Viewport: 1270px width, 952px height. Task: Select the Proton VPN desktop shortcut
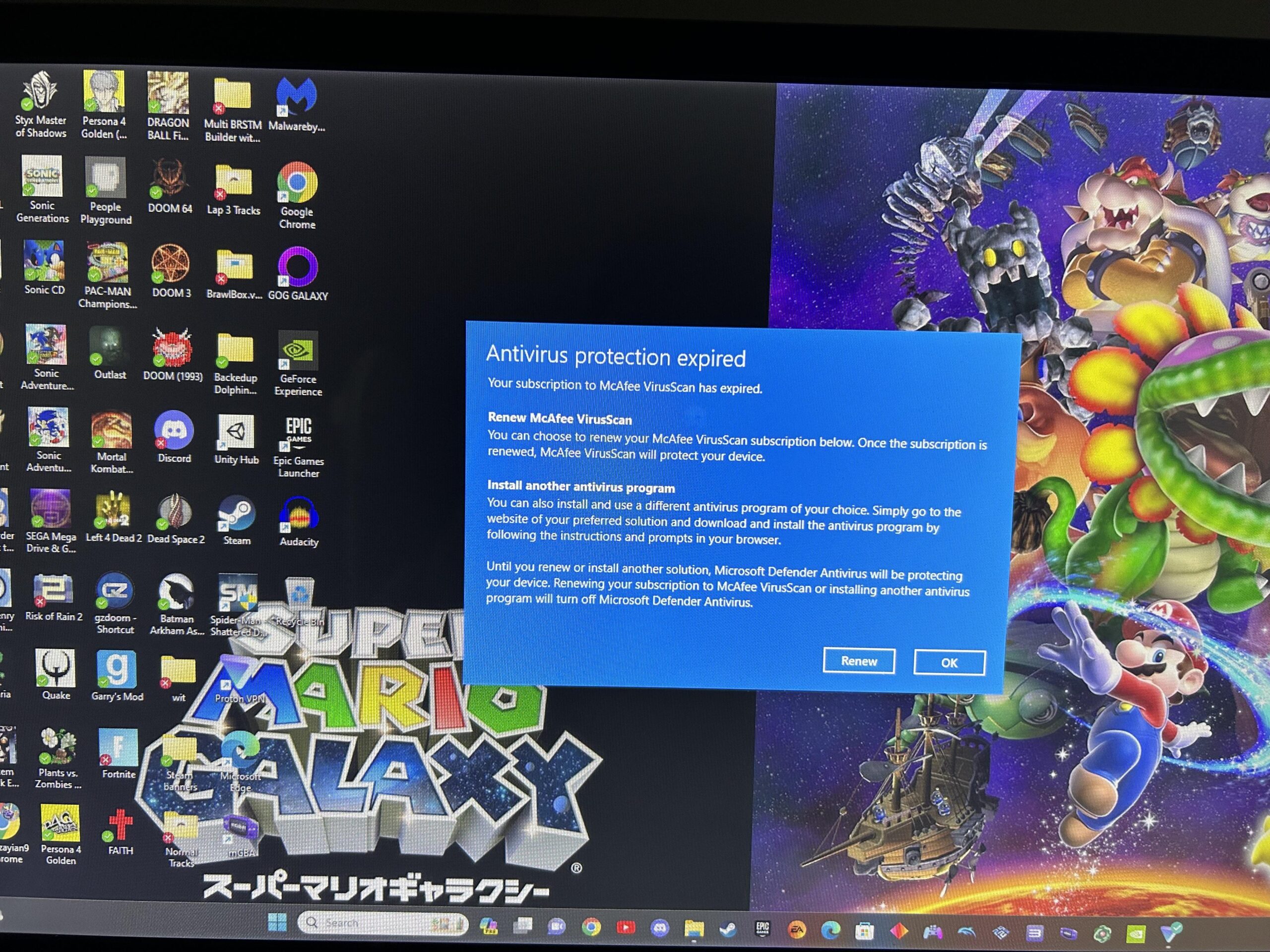point(240,680)
